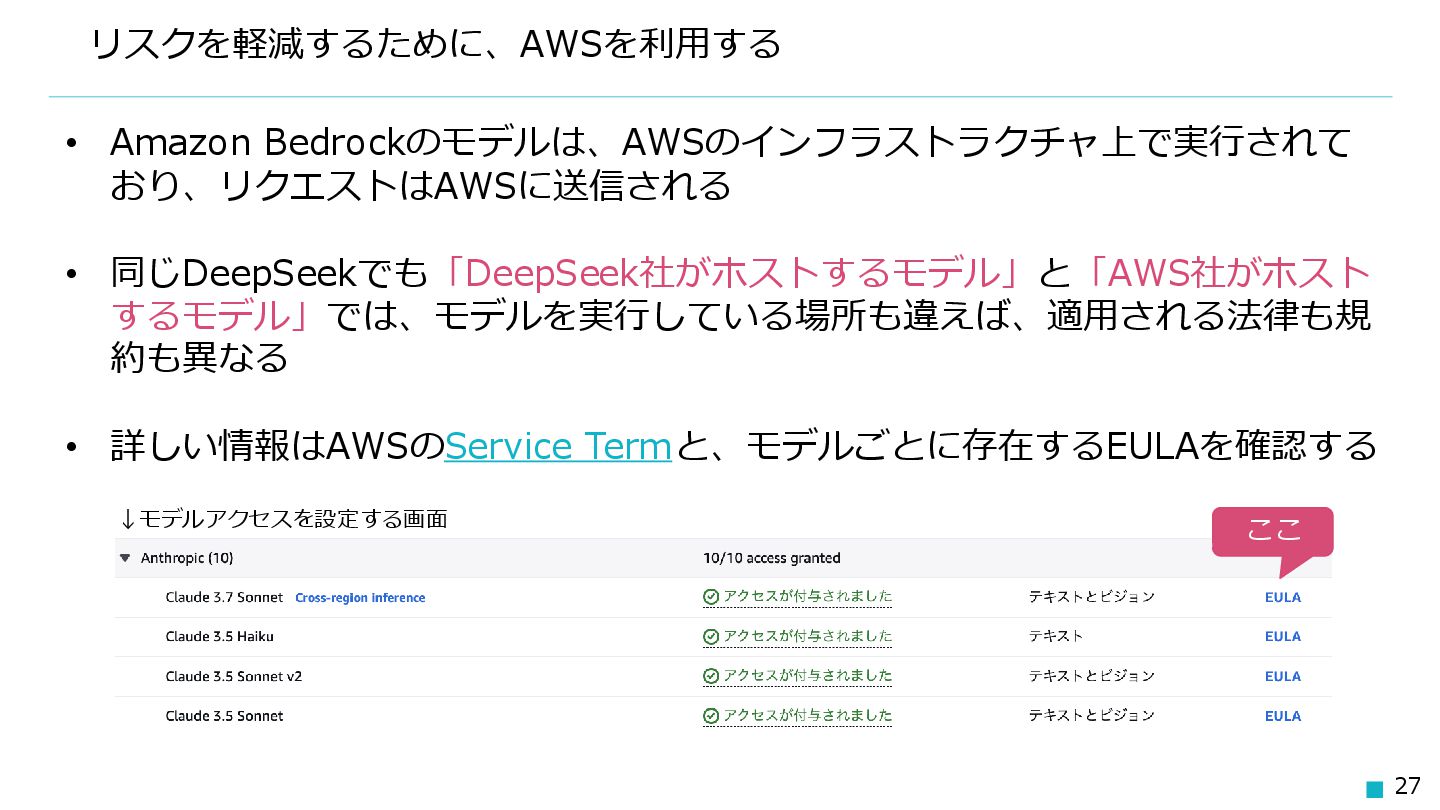Click テキストとビジョン modality for Claude 3.5 Sonnet v2
Image resolution: width=1440 pixels, height=810 pixels.
pyautogui.click(x=1092, y=677)
